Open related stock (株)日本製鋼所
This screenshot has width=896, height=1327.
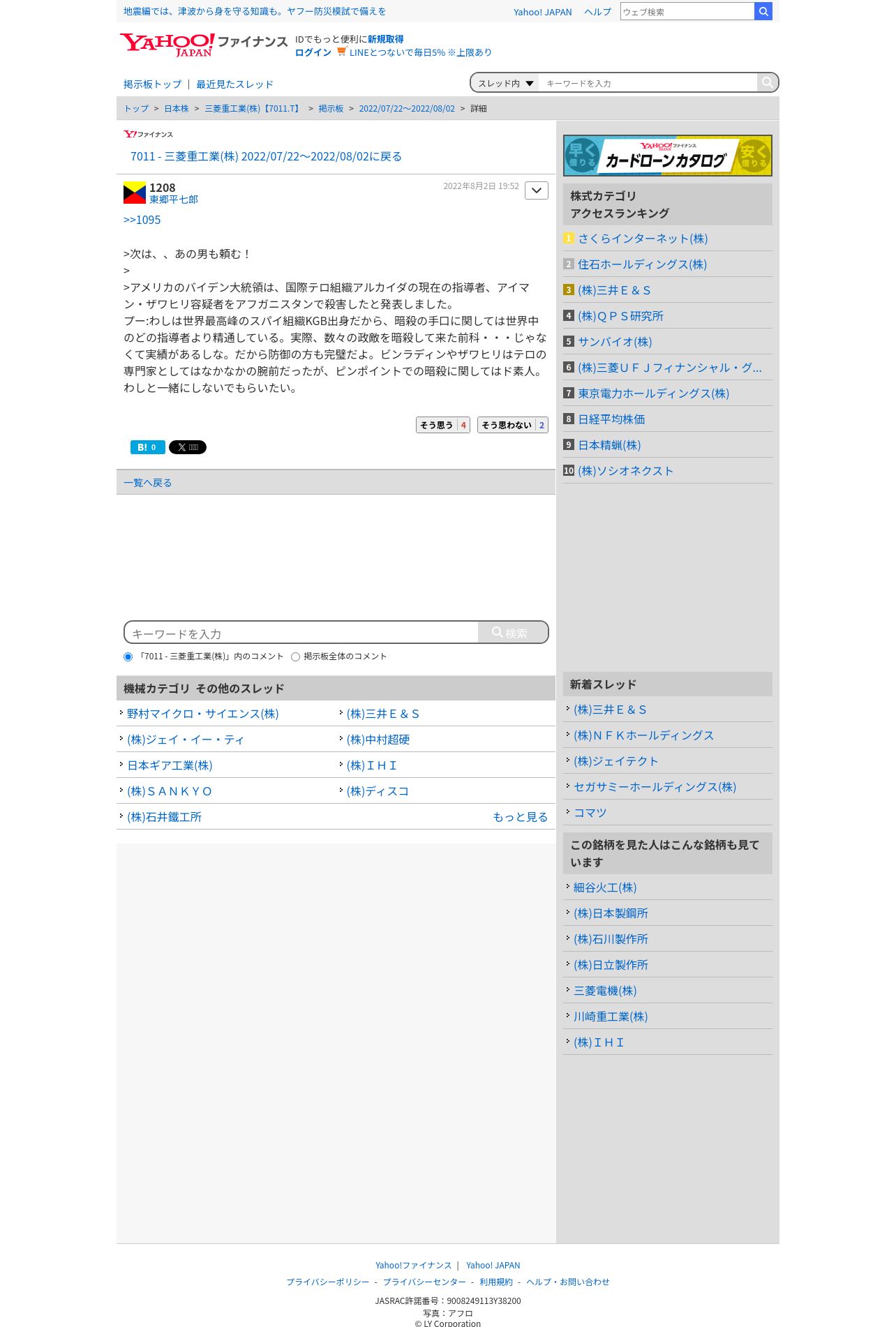click(611, 913)
